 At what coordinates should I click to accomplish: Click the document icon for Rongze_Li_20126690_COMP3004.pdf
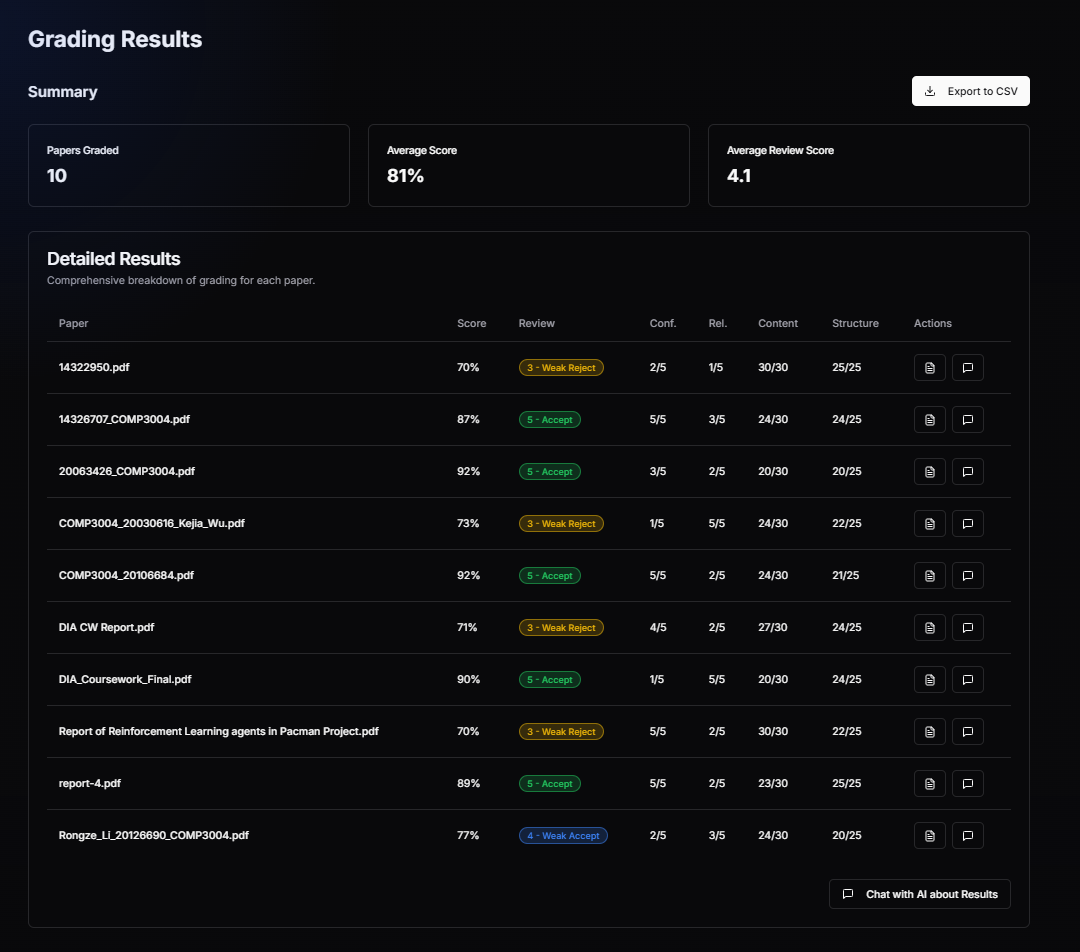929,835
